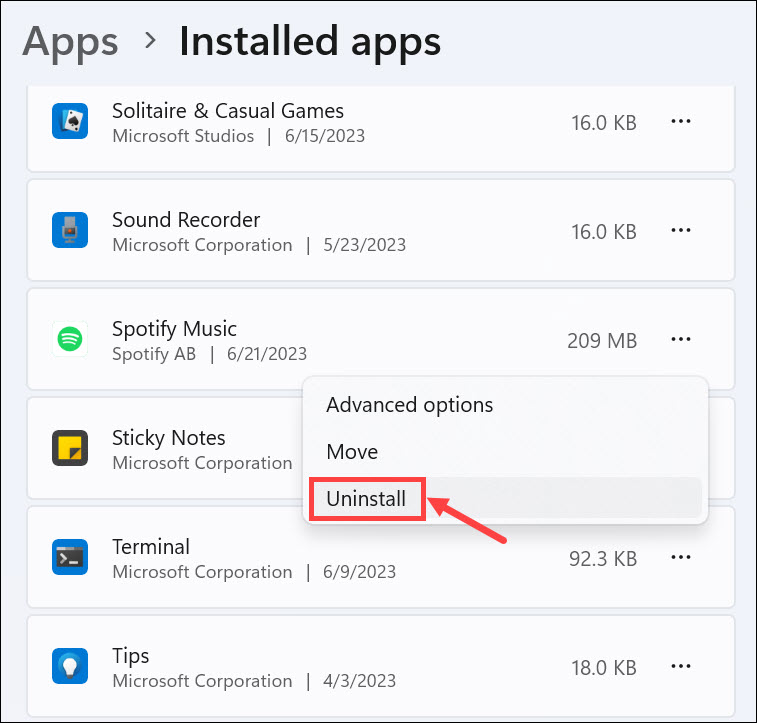Click the Terminal app name text

click(x=151, y=547)
